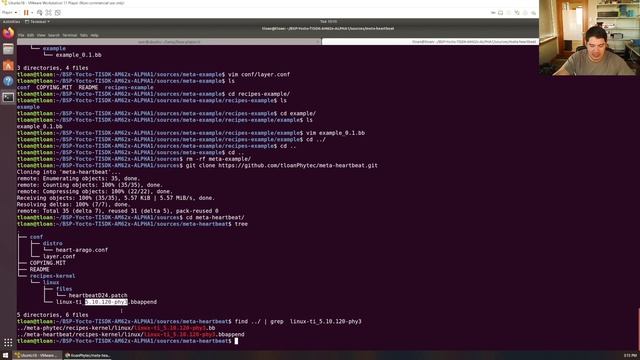Open the Terminal app menu in top bar
This screenshot has width=640, height=360.
tap(37, 22)
